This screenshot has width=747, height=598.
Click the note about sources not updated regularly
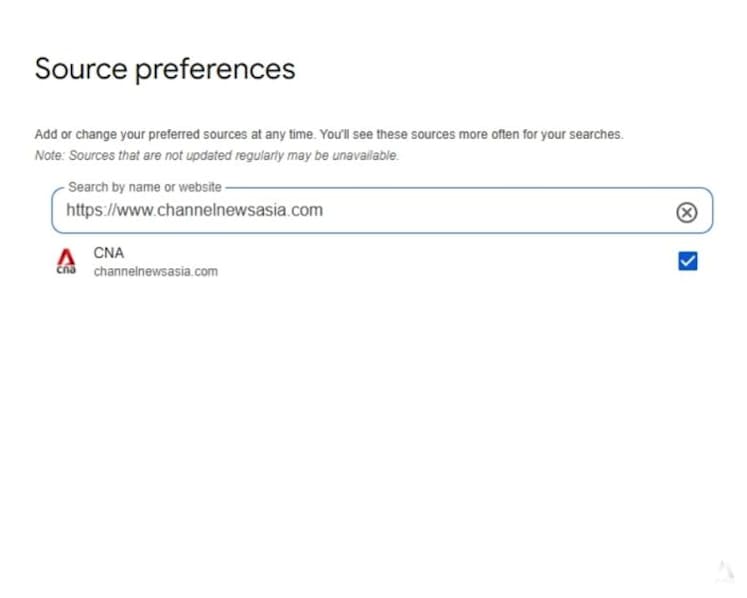click(217, 155)
